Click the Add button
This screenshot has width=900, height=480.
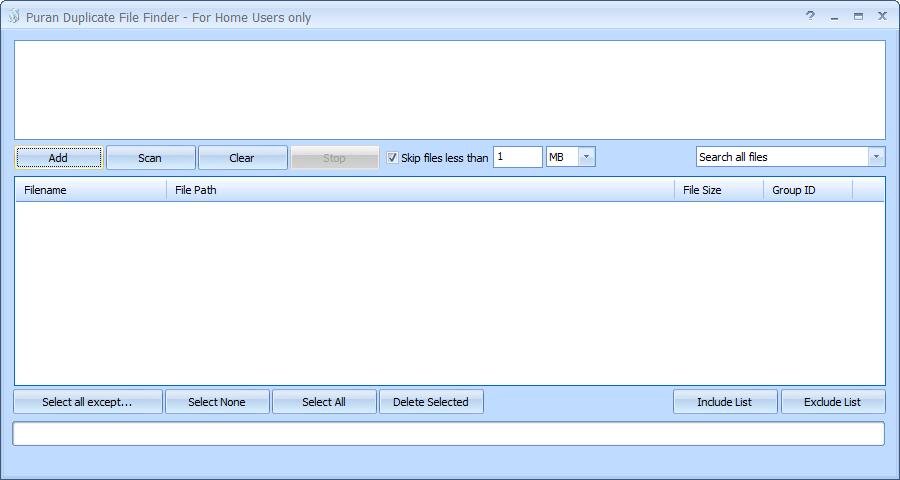59,157
